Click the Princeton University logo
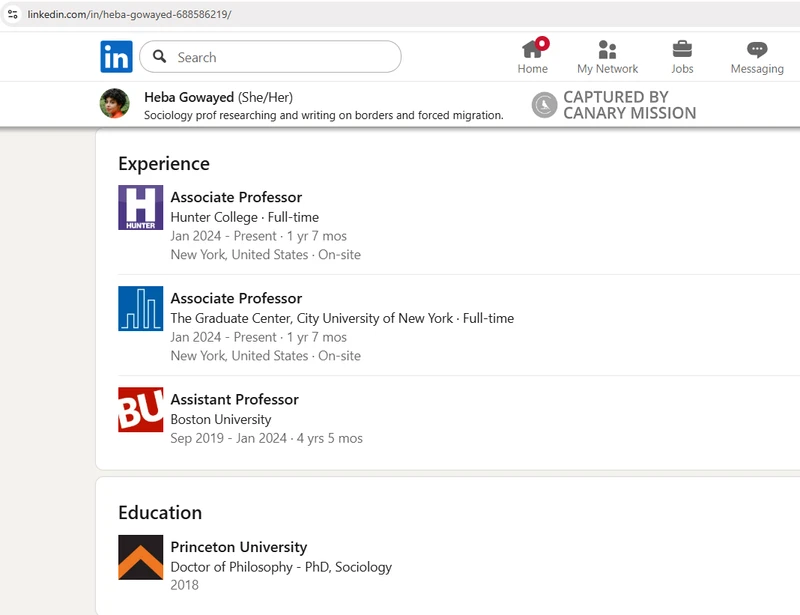Screen dimensions: 800x615 [x=140, y=557]
